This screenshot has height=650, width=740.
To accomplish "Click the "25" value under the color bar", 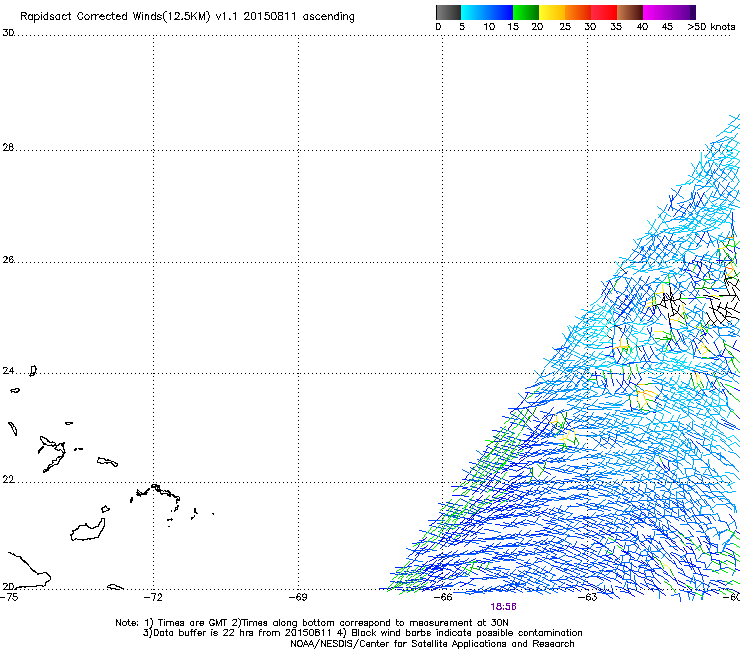I will [565, 27].
